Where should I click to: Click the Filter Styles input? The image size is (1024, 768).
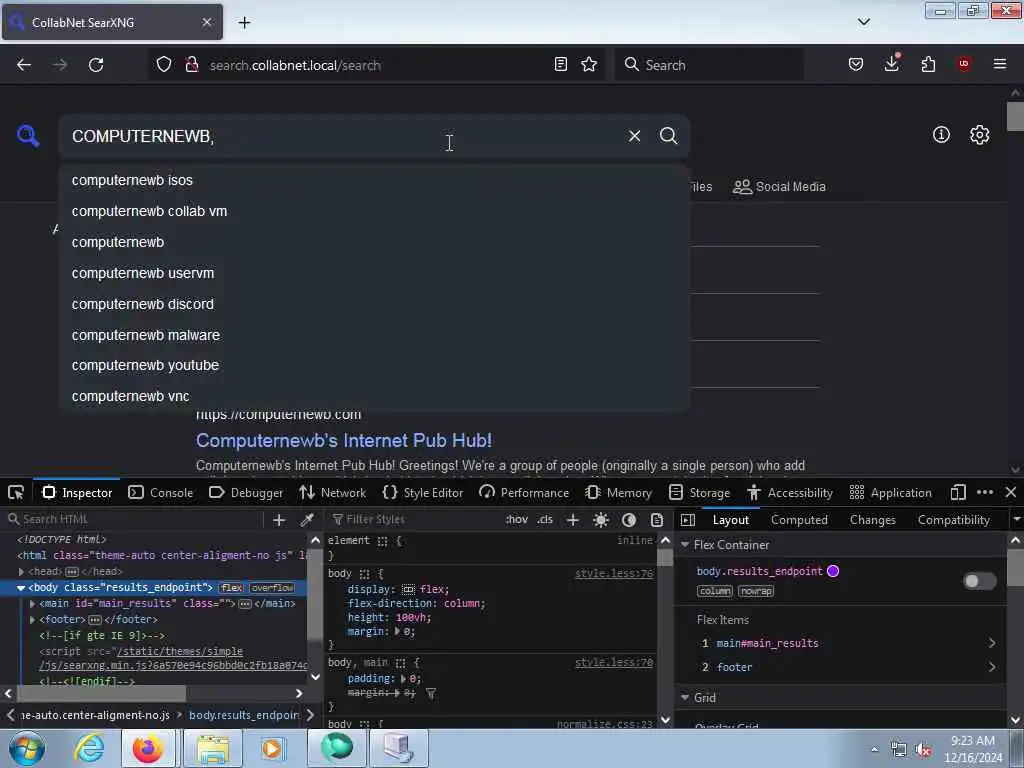coord(415,520)
